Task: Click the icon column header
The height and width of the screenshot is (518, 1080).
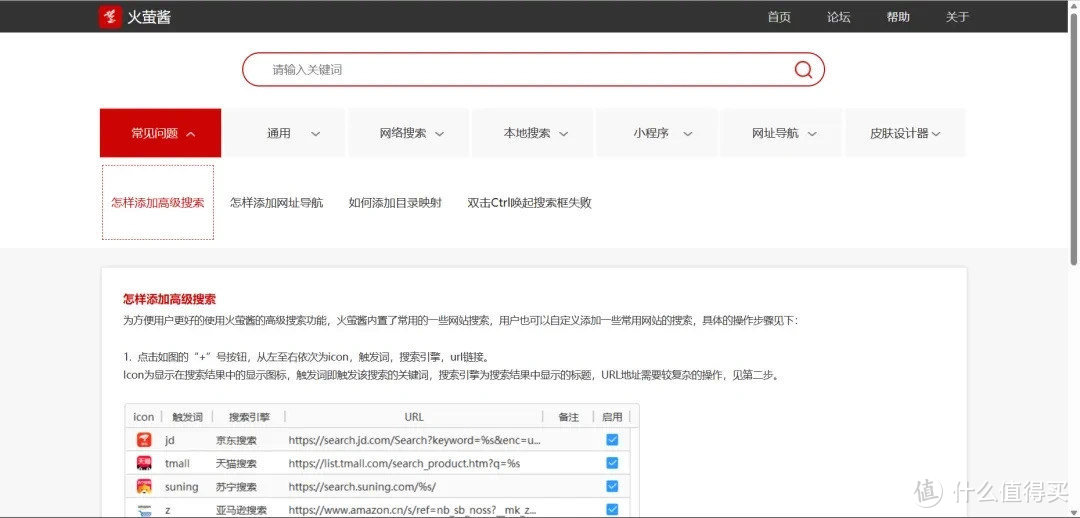Action: [143, 417]
